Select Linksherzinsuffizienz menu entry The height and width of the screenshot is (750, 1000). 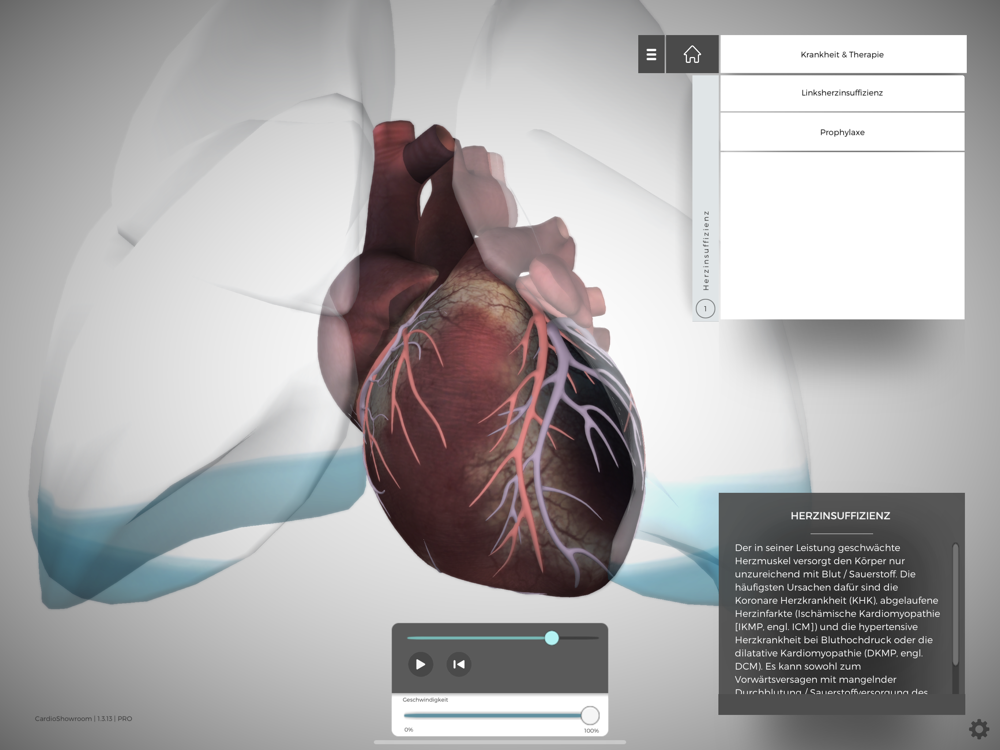click(x=842, y=93)
